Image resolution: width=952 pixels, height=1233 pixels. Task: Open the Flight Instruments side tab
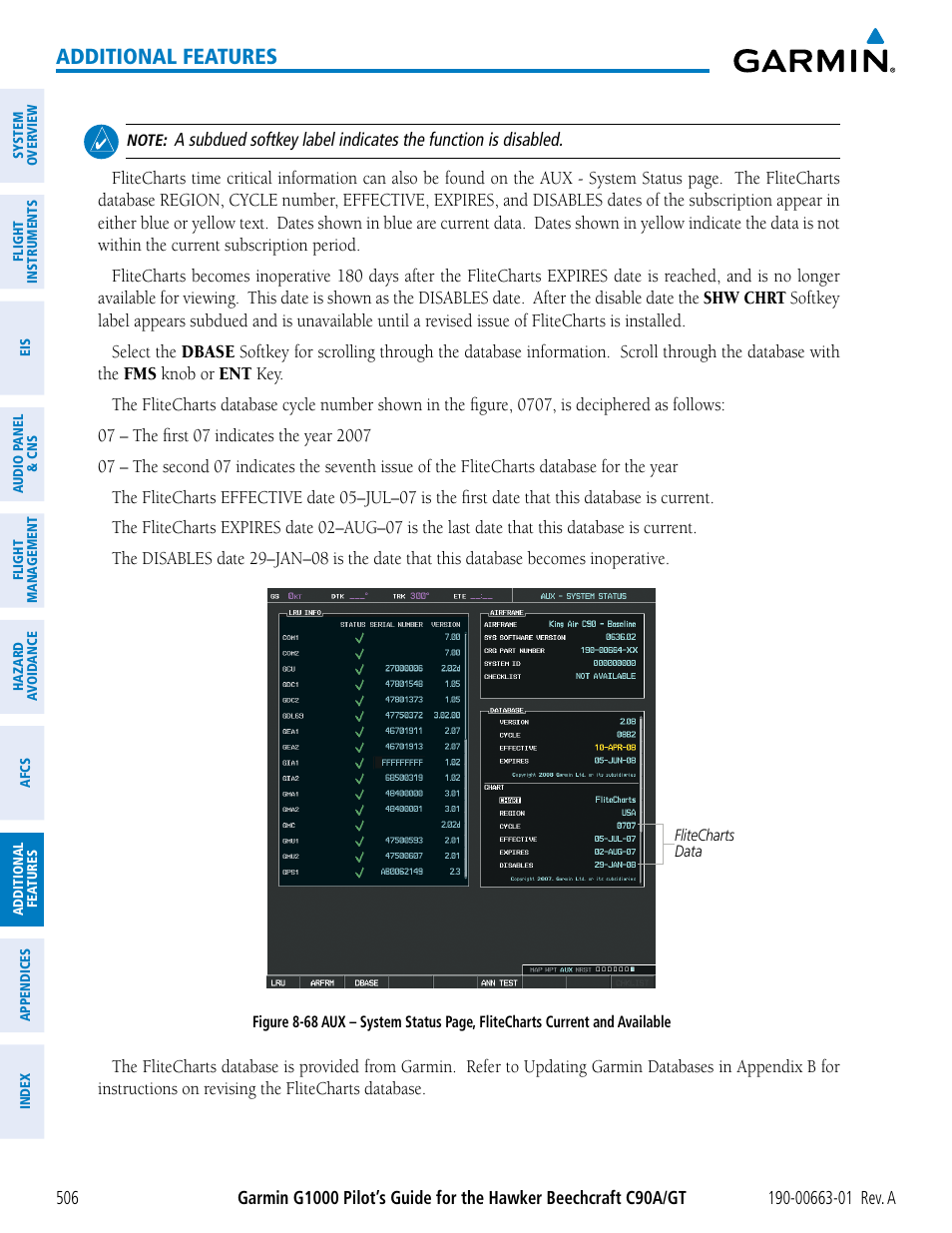pos(22,241)
